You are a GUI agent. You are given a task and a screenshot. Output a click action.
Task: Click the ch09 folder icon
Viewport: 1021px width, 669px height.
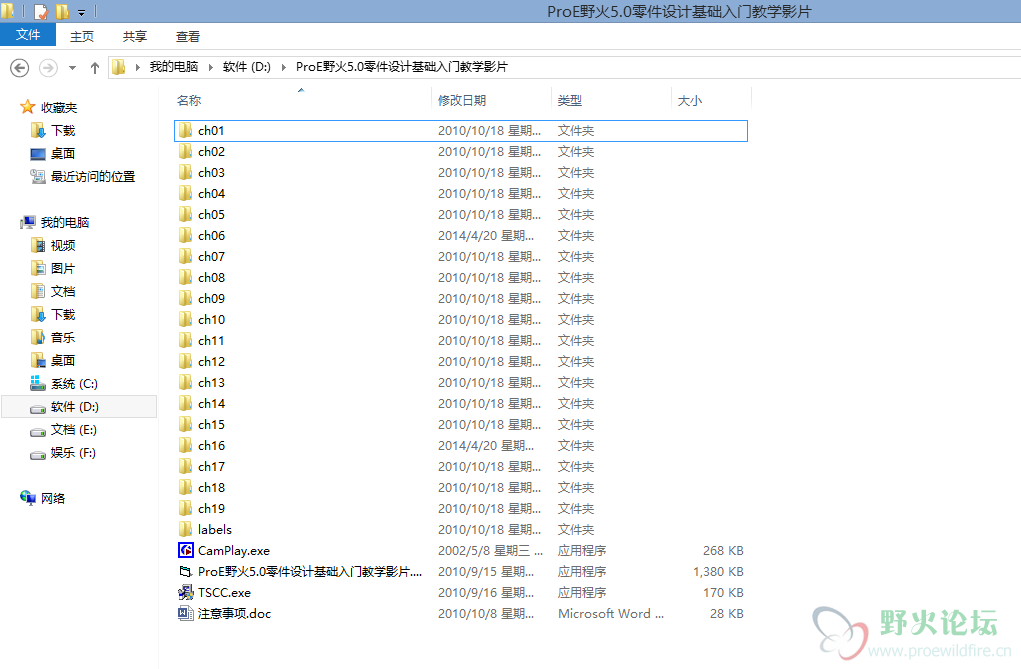pyautogui.click(x=186, y=298)
